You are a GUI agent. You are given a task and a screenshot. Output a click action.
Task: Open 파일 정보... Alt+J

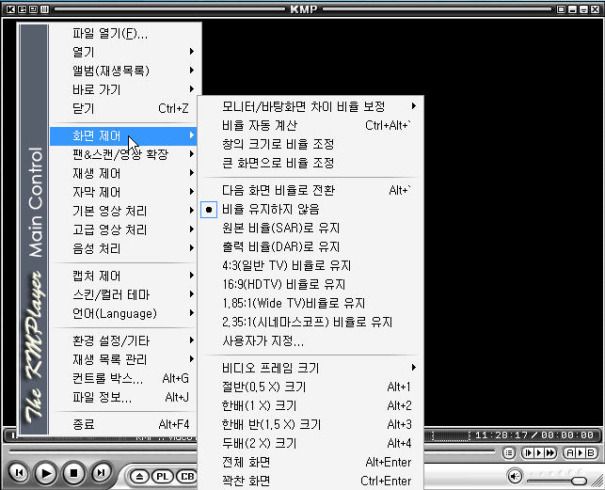(123, 397)
